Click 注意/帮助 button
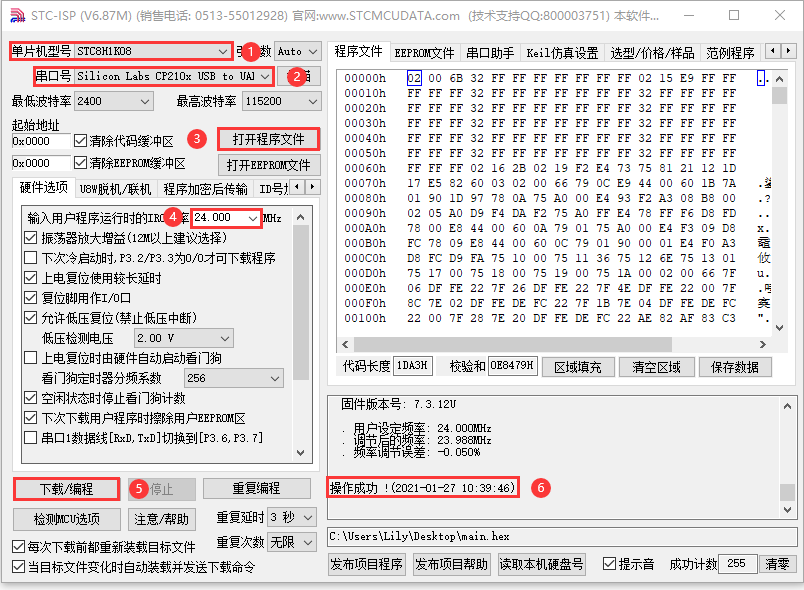804x590 pixels. (161, 519)
